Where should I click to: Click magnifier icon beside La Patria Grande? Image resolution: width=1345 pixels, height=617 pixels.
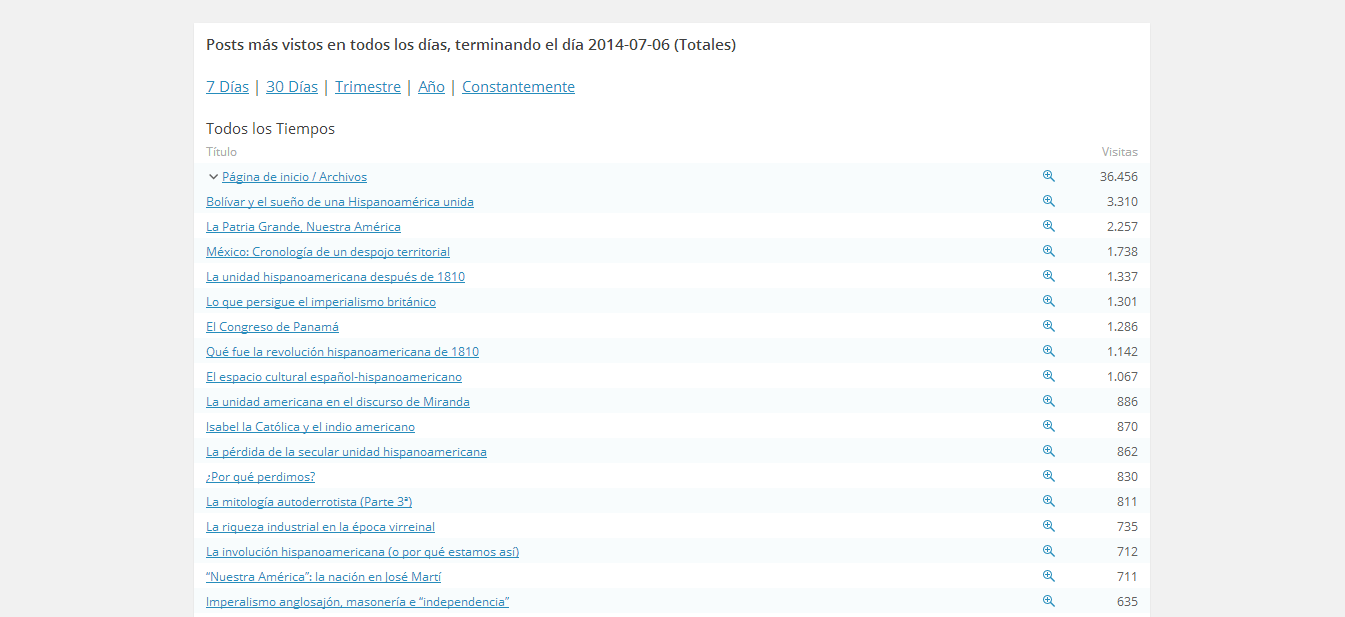coord(1048,226)
